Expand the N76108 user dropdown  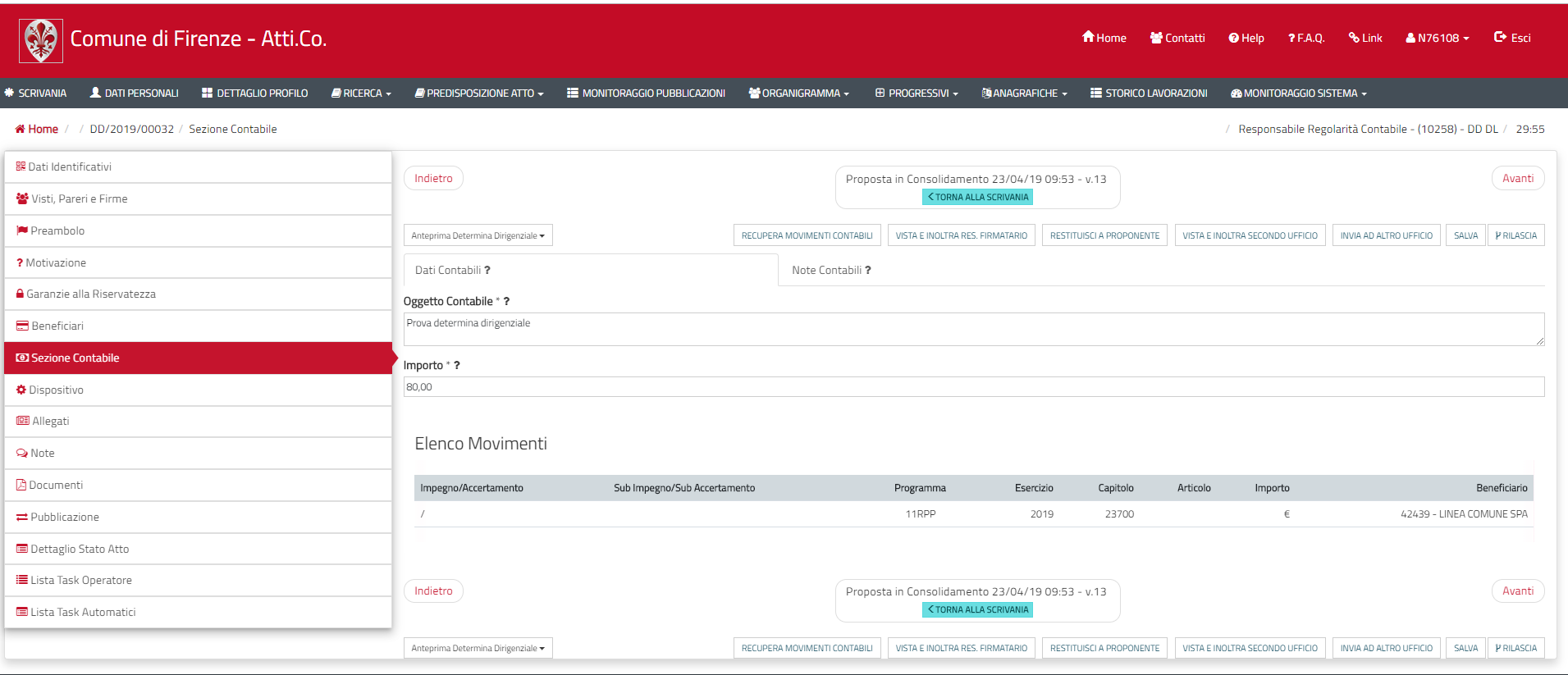1438,38
